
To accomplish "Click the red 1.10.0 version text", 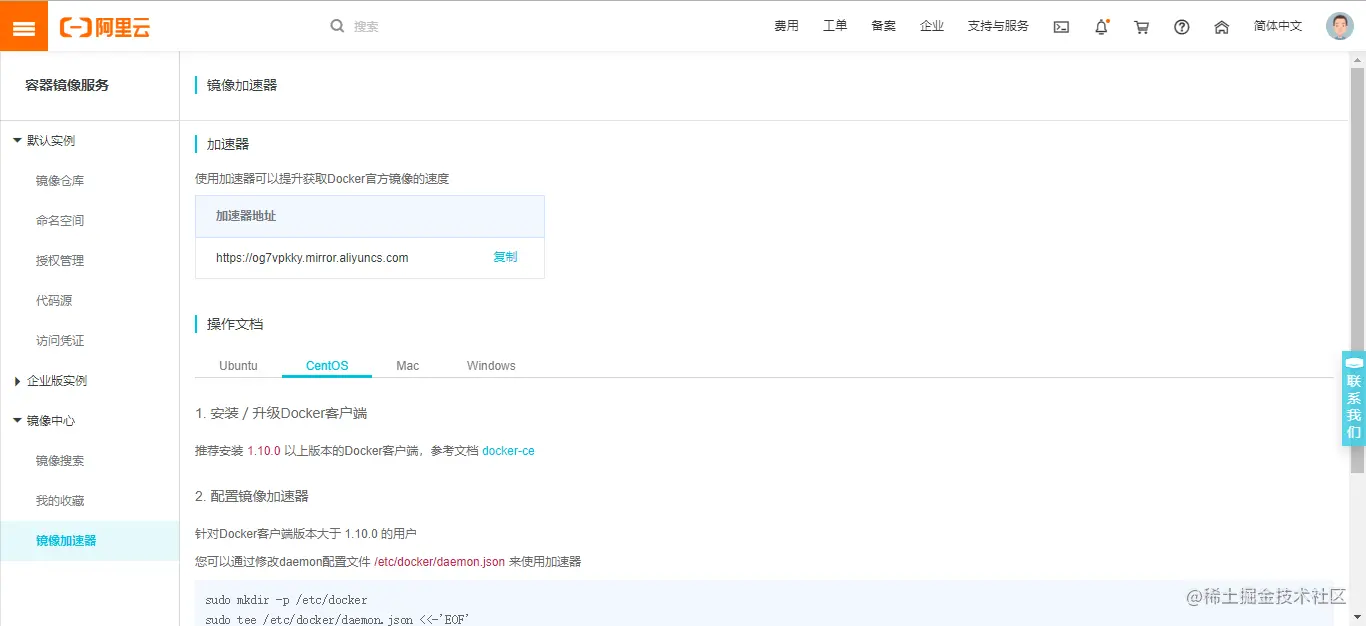I will click(264, 451).
